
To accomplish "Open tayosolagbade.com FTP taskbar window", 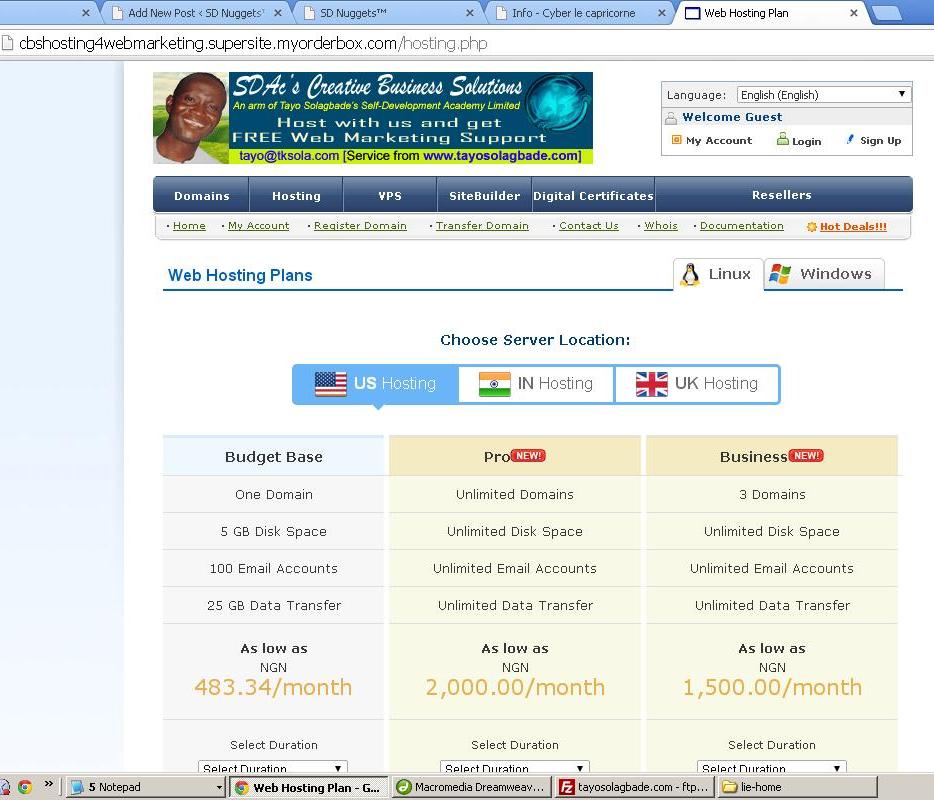I will pyautogui.click(x=634, y=787).
